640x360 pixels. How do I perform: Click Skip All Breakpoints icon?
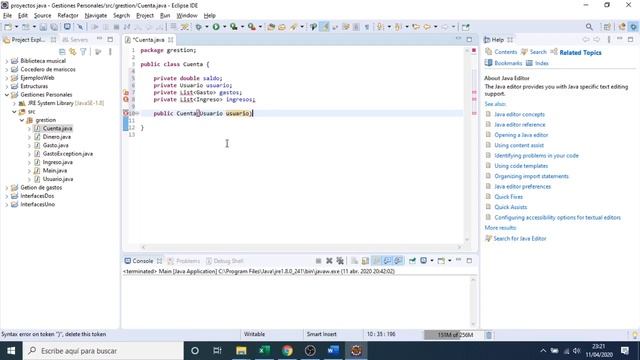[80, 27]
